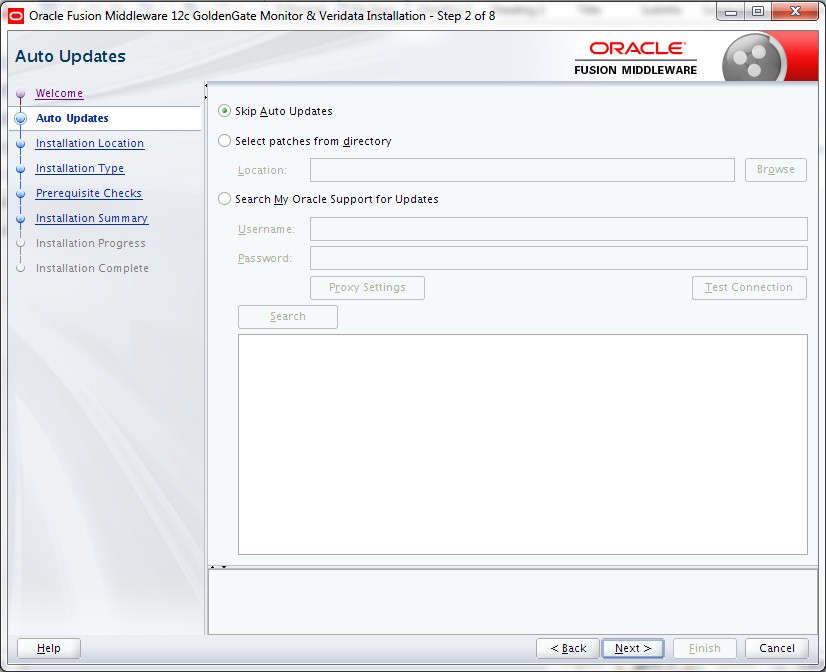Maximize the installer window

pos(758,12)
